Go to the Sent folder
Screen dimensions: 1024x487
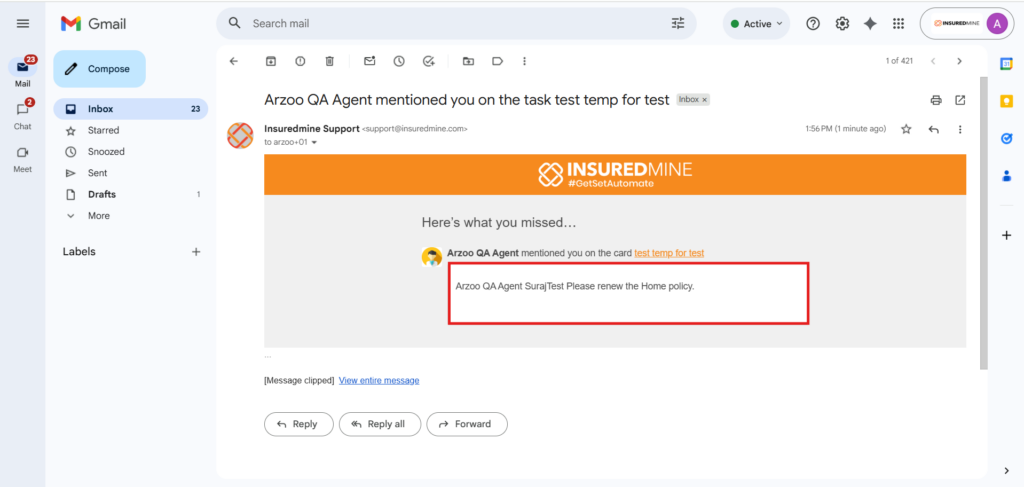(x=97, y=173)
